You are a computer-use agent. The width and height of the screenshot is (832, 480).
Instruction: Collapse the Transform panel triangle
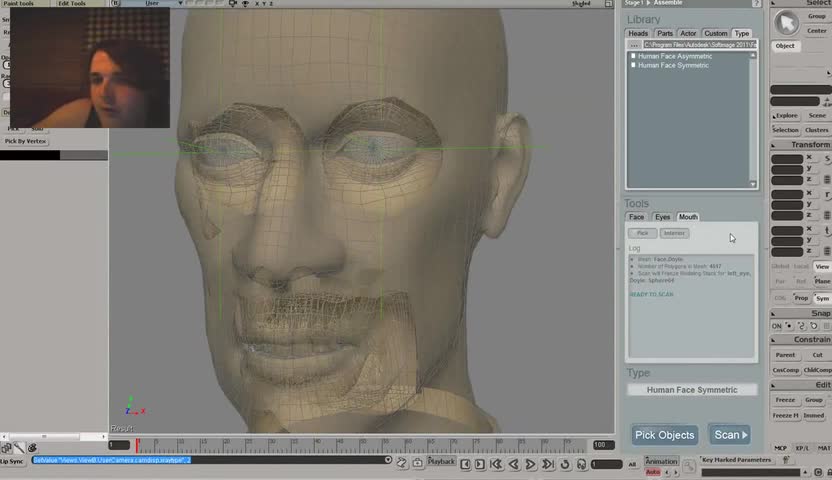point(773,145)
